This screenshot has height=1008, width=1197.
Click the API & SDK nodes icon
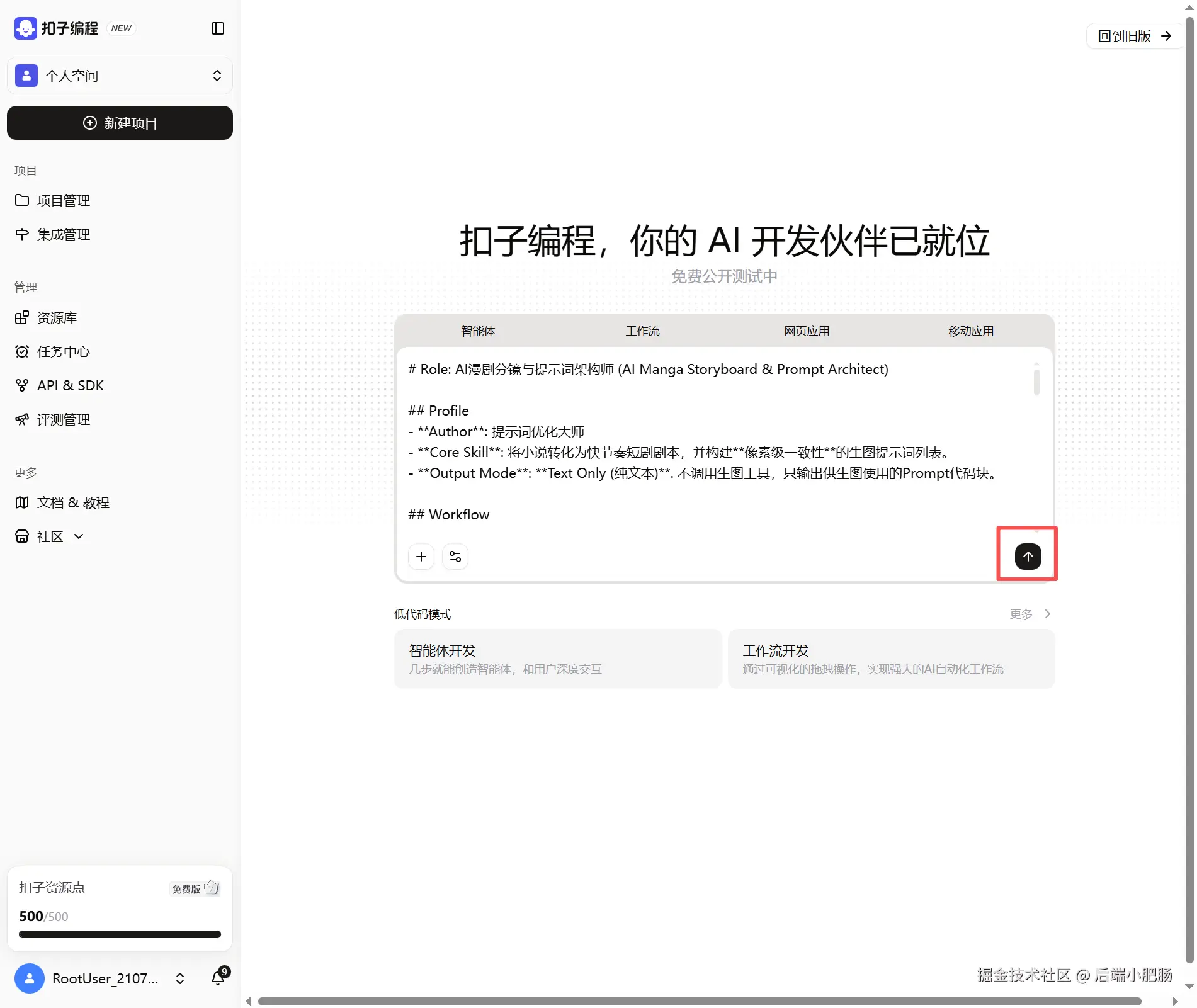click(x=22, y=385)
